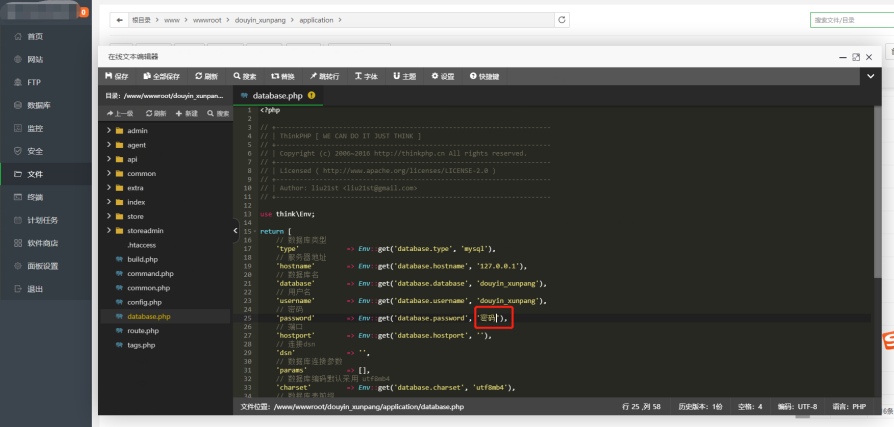Collapse the editor toolbar with chevron arrow
This screenshot has height=427, width=894.
(x=869, y=76)
